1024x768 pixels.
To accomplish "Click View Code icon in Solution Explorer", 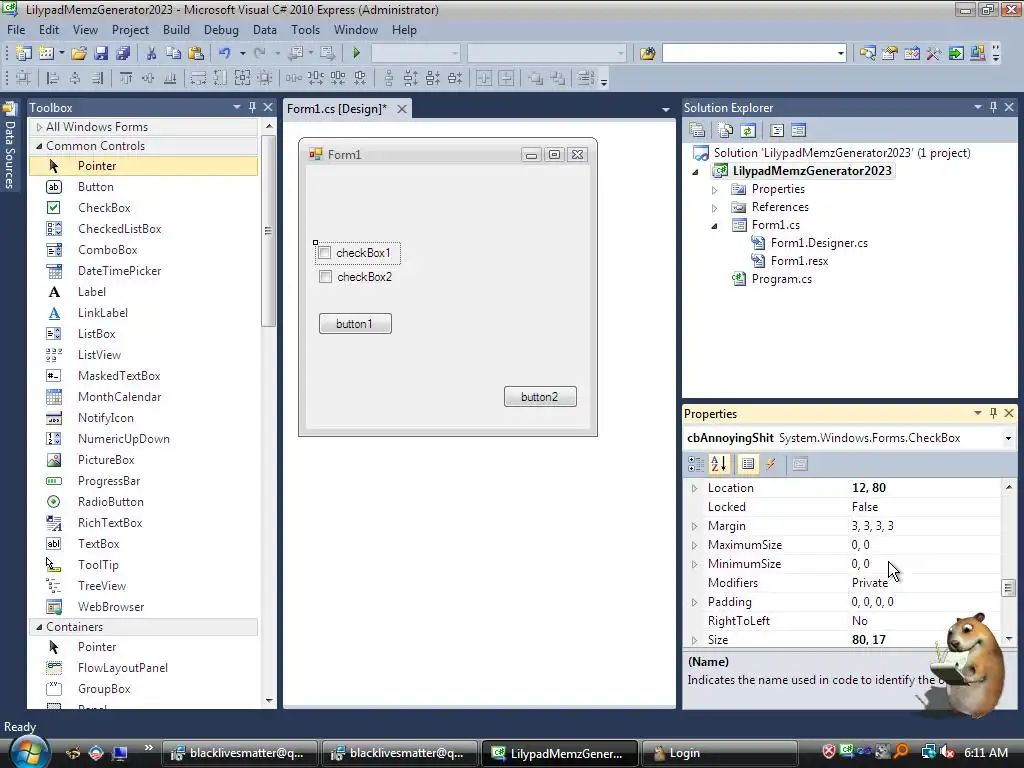I will 776,130.
